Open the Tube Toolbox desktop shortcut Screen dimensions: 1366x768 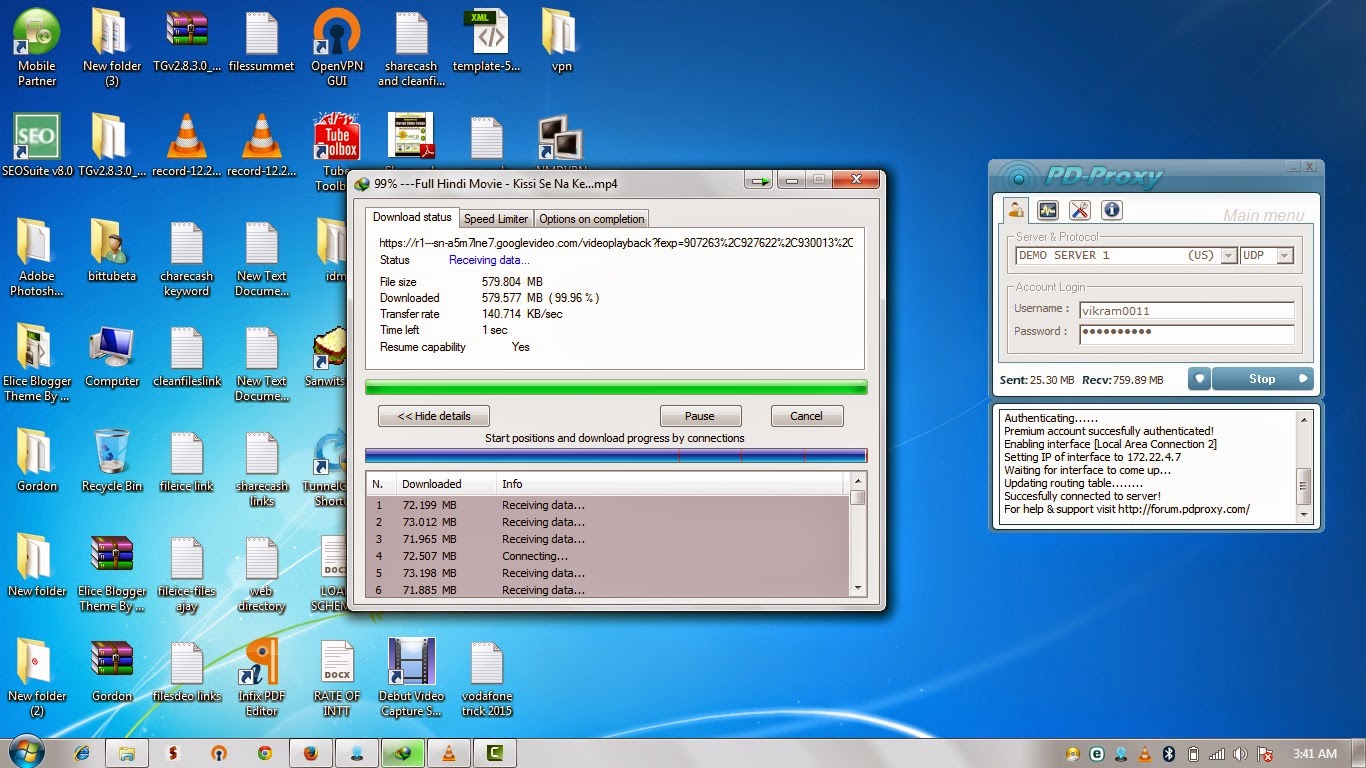tap(337, 152)
